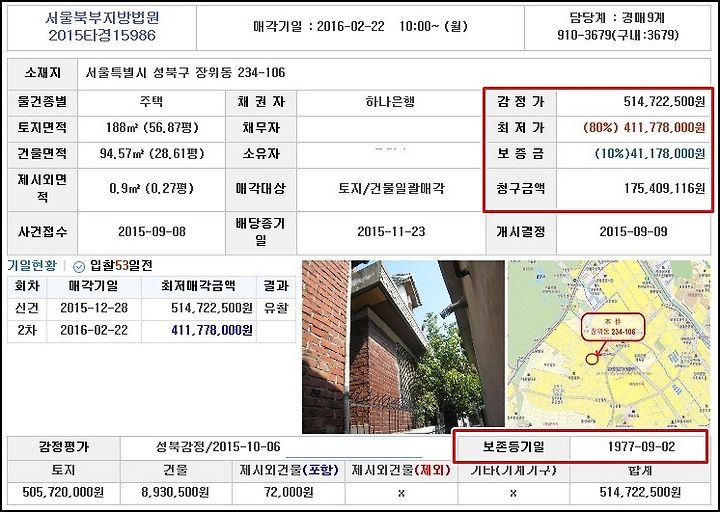Viewport: 720px width, 512px height.
Task: Click the total 514,722,500원 under 합계
Action: tap(640, 493)
